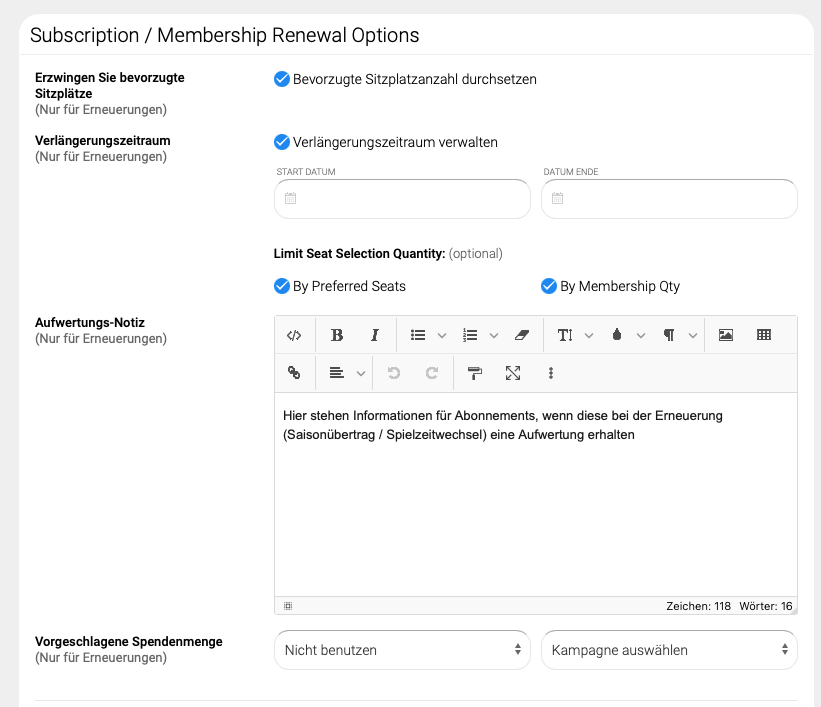The height and width of the screenshot is (707, 821).
Task: Click the eraser clear formatting icon
Action: (x=520, y=335)
